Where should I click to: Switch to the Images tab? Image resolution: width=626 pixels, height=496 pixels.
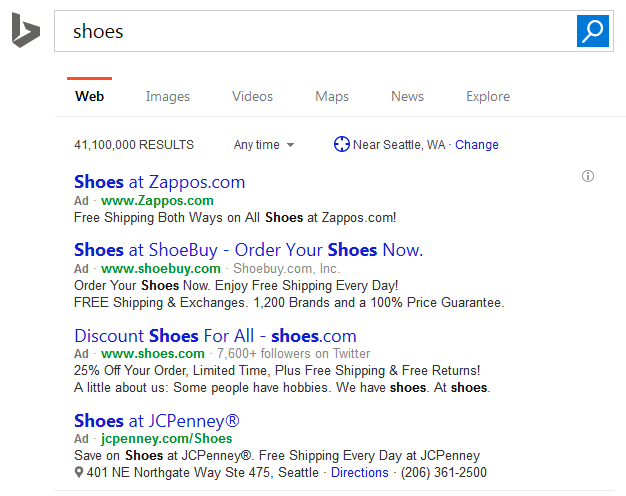167,96
